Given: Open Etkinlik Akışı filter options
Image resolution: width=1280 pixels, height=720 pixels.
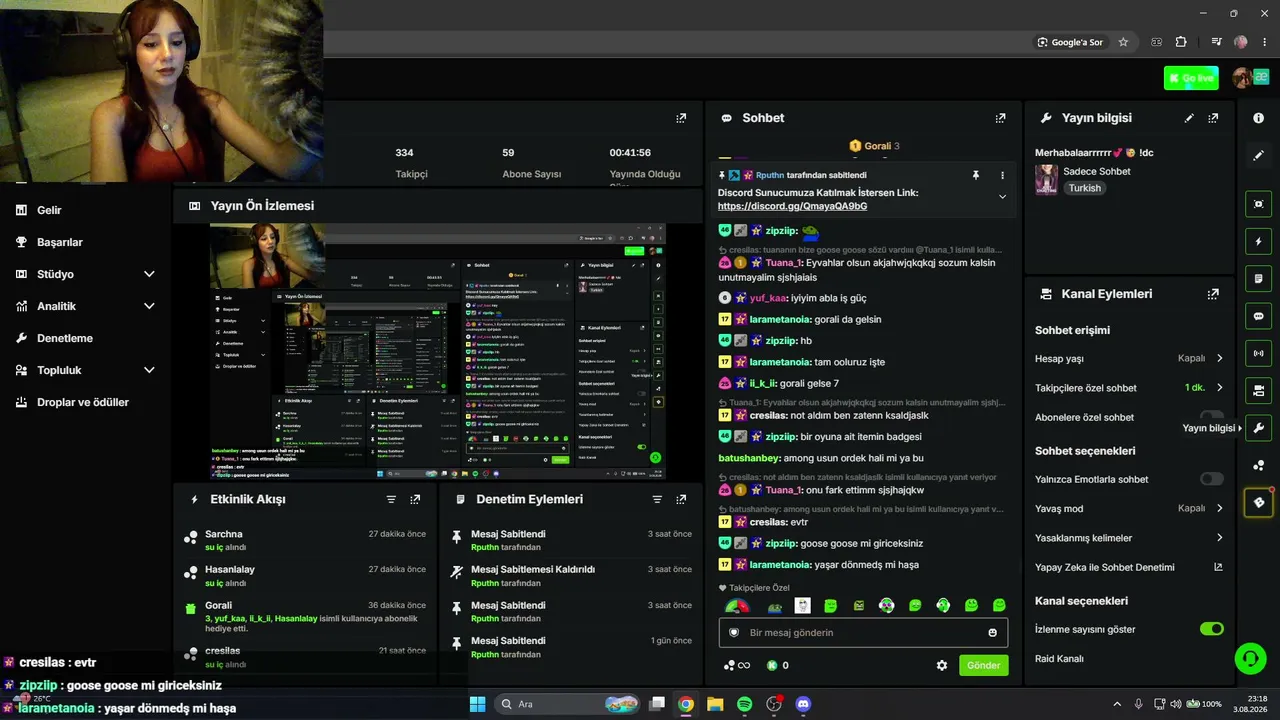Looking at the screenshot, I should pos(391,499).
